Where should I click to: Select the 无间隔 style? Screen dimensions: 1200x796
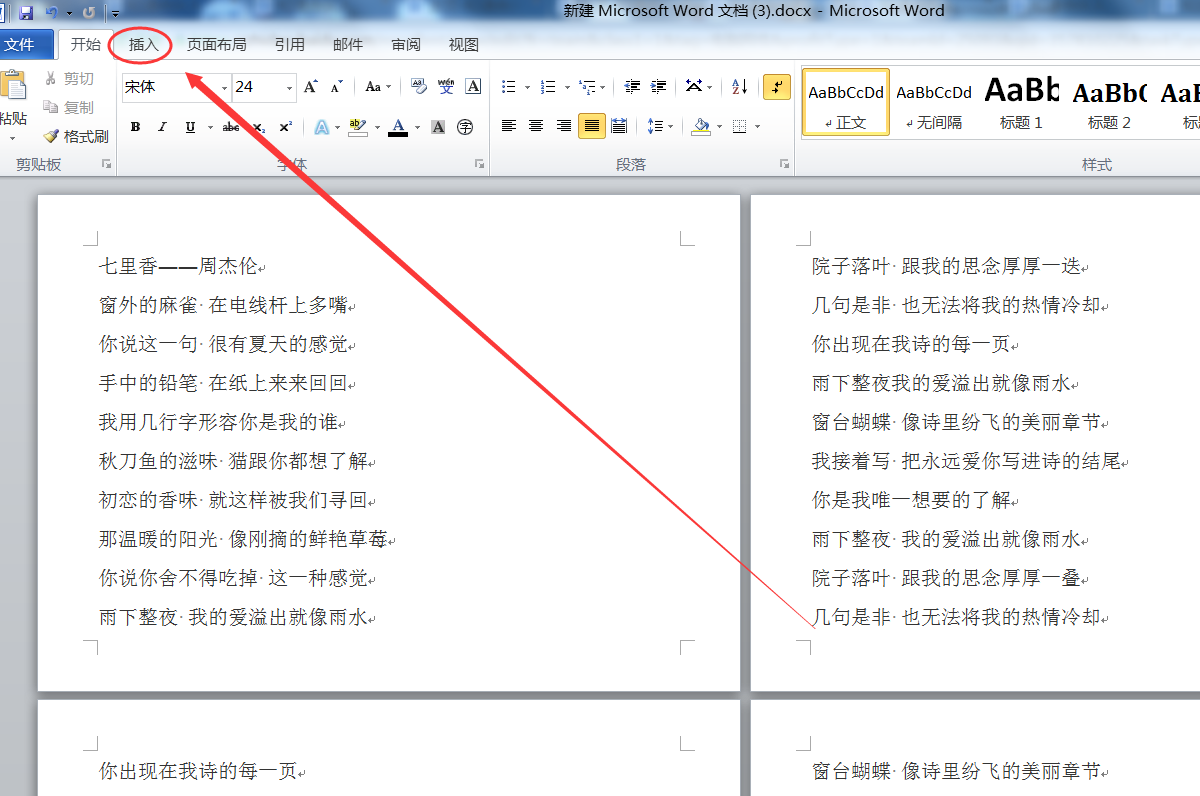[934, 103]
